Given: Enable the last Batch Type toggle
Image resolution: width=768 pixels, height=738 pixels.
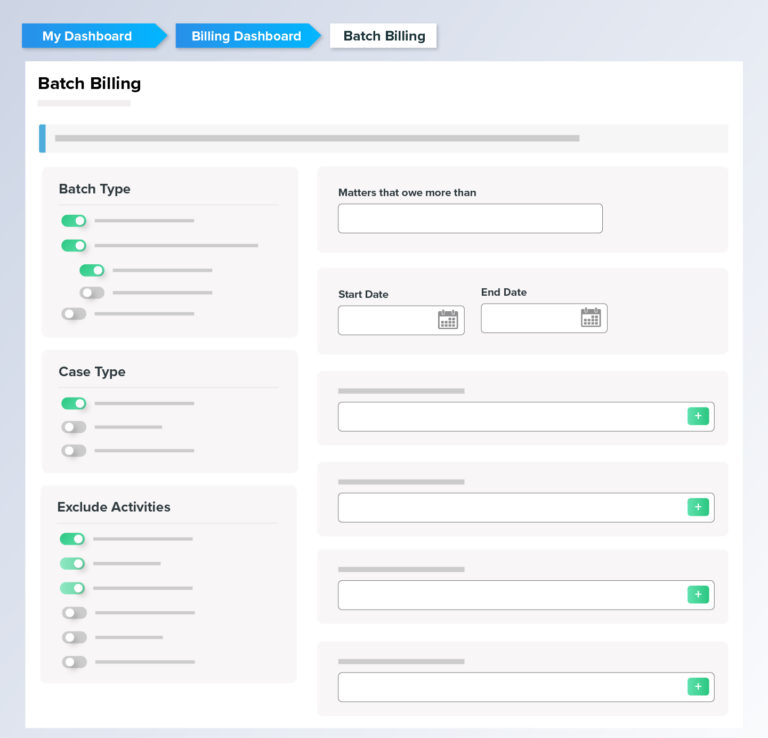Looking at the screenshot, I should [x=74, y=314].
